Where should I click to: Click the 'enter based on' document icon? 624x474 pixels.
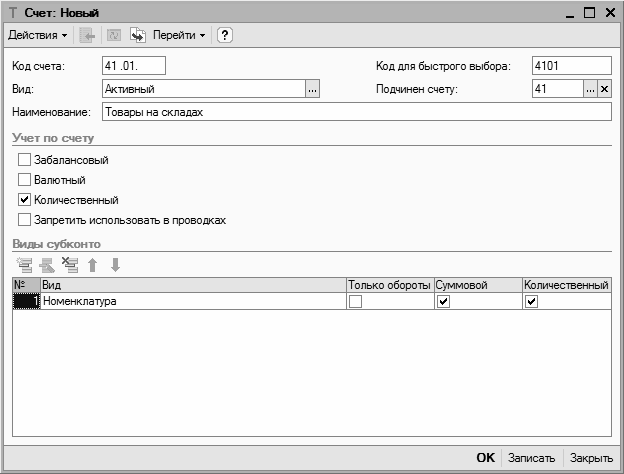point(137,35)
